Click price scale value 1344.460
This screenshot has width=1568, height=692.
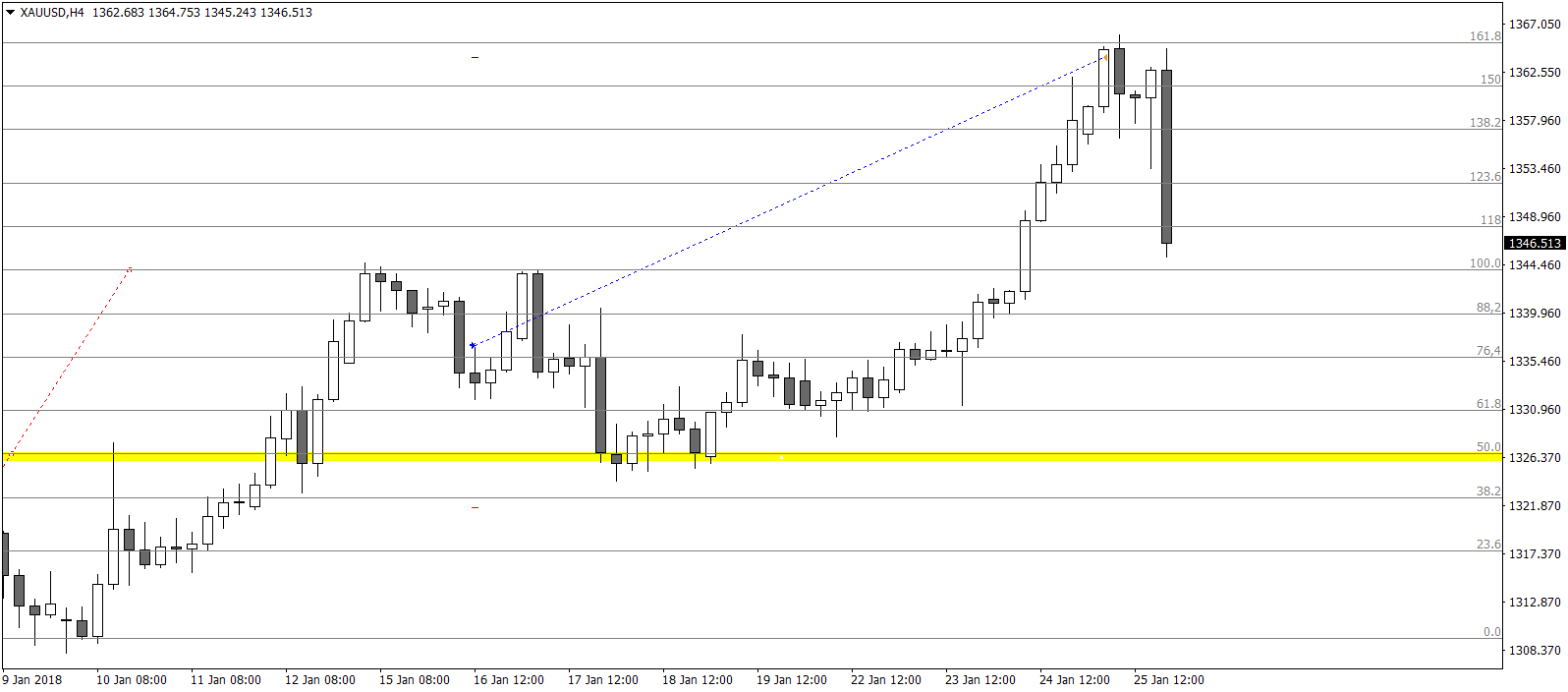[1535, 264]
